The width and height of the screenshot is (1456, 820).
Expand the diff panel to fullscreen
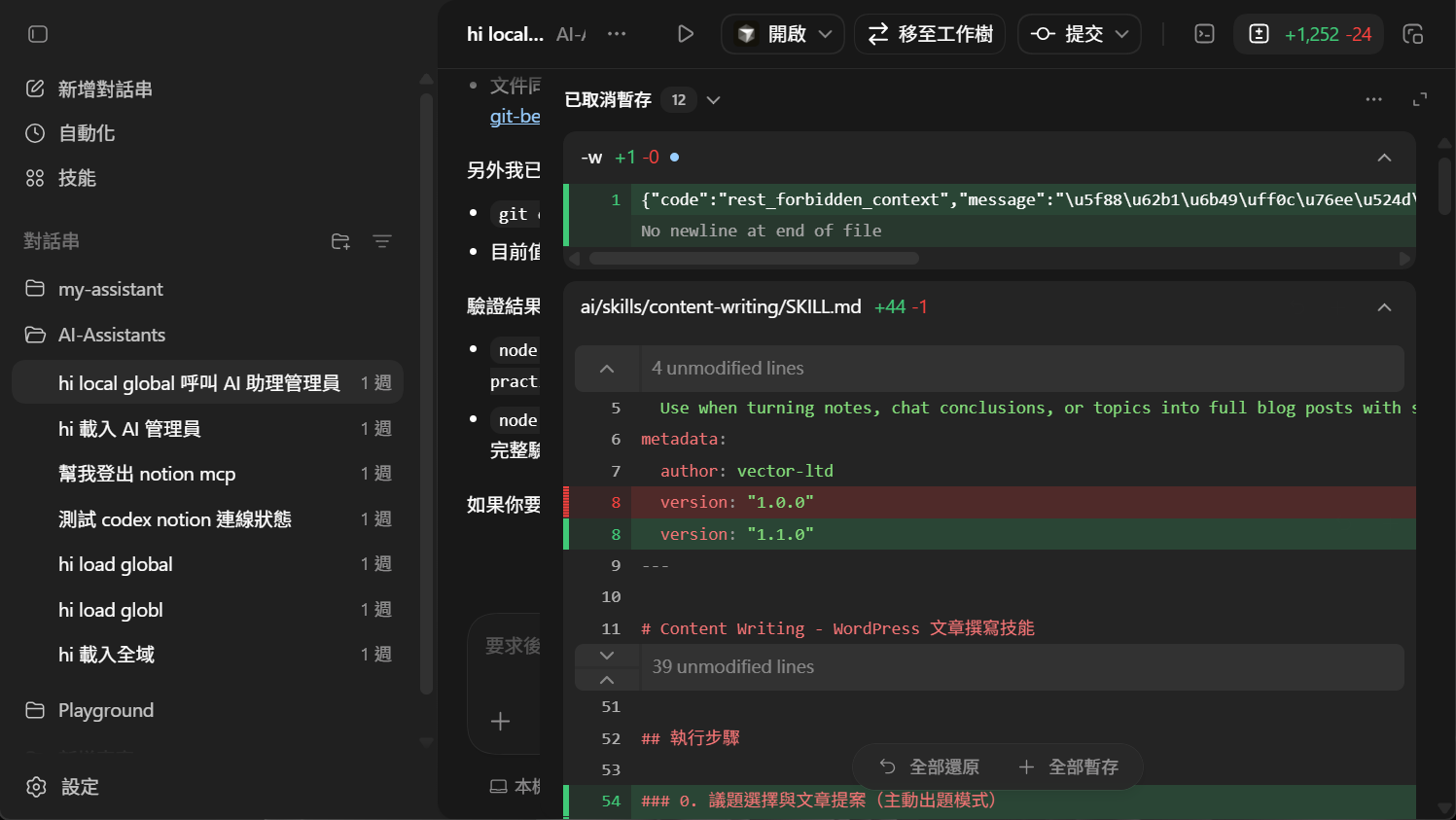click(x=1420, y=99)
